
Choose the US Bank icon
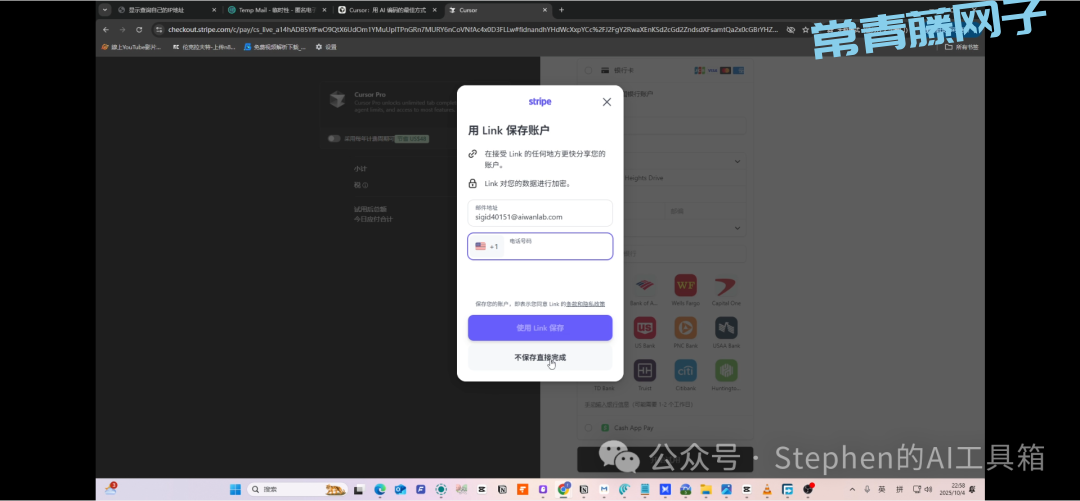[x=645, y=327]
